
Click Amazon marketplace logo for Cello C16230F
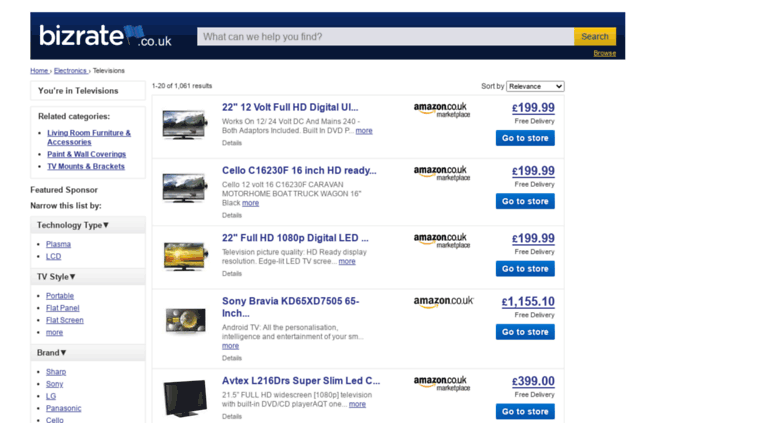click(x=442, y=173)
